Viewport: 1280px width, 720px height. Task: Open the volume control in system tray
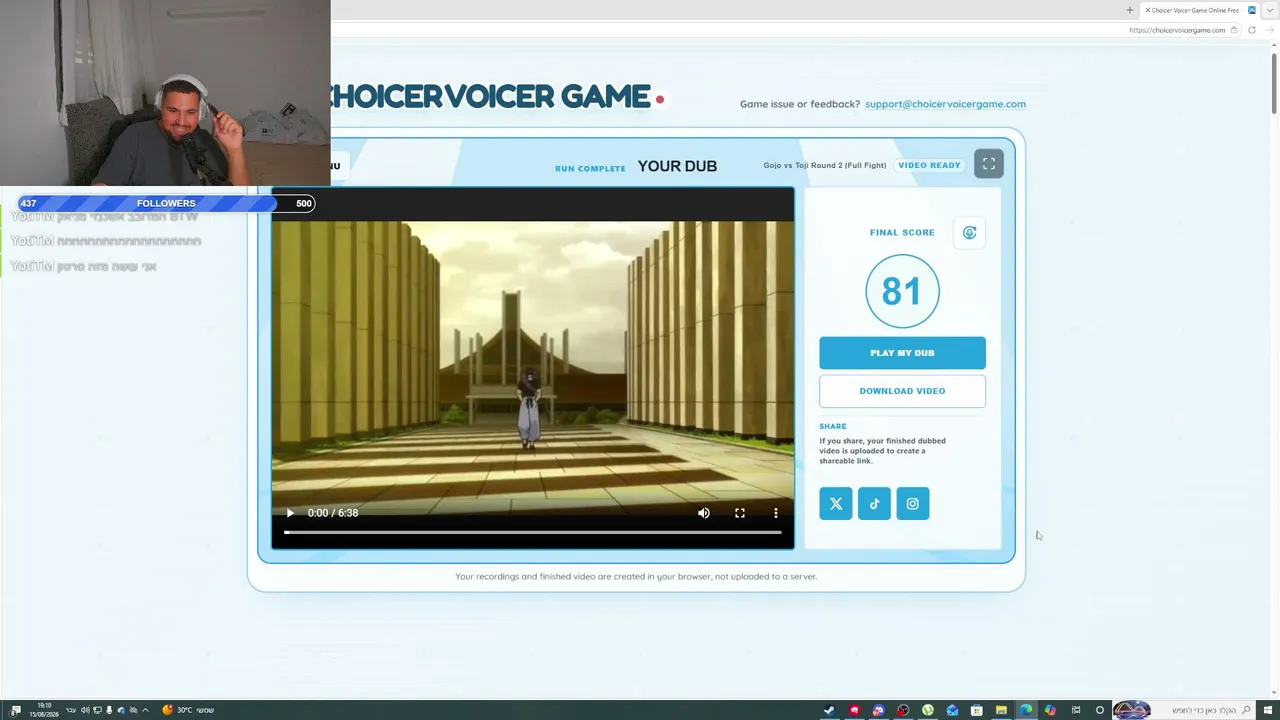85,710
